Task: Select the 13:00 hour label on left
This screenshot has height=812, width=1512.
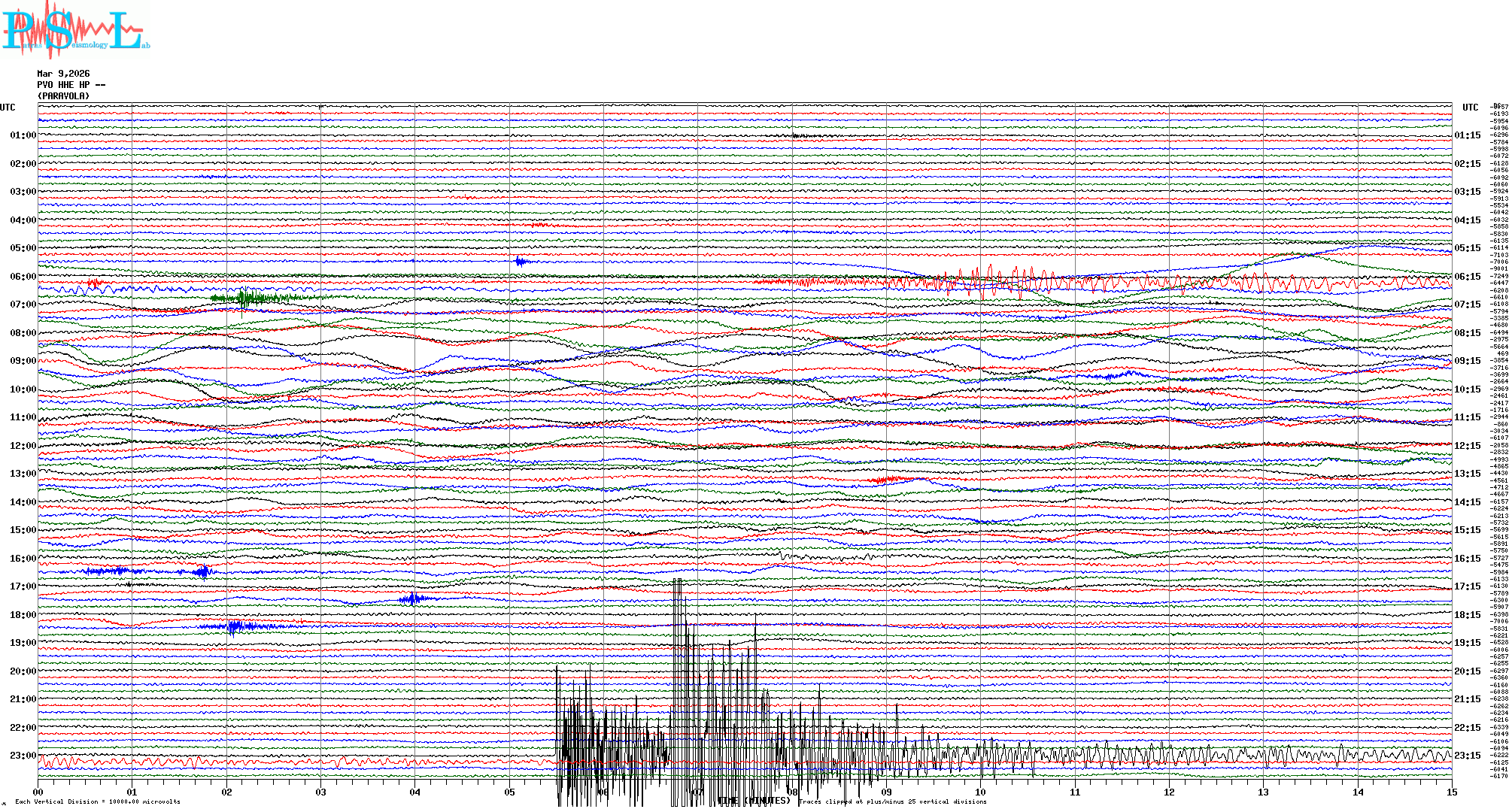Action: pos(23,474)
